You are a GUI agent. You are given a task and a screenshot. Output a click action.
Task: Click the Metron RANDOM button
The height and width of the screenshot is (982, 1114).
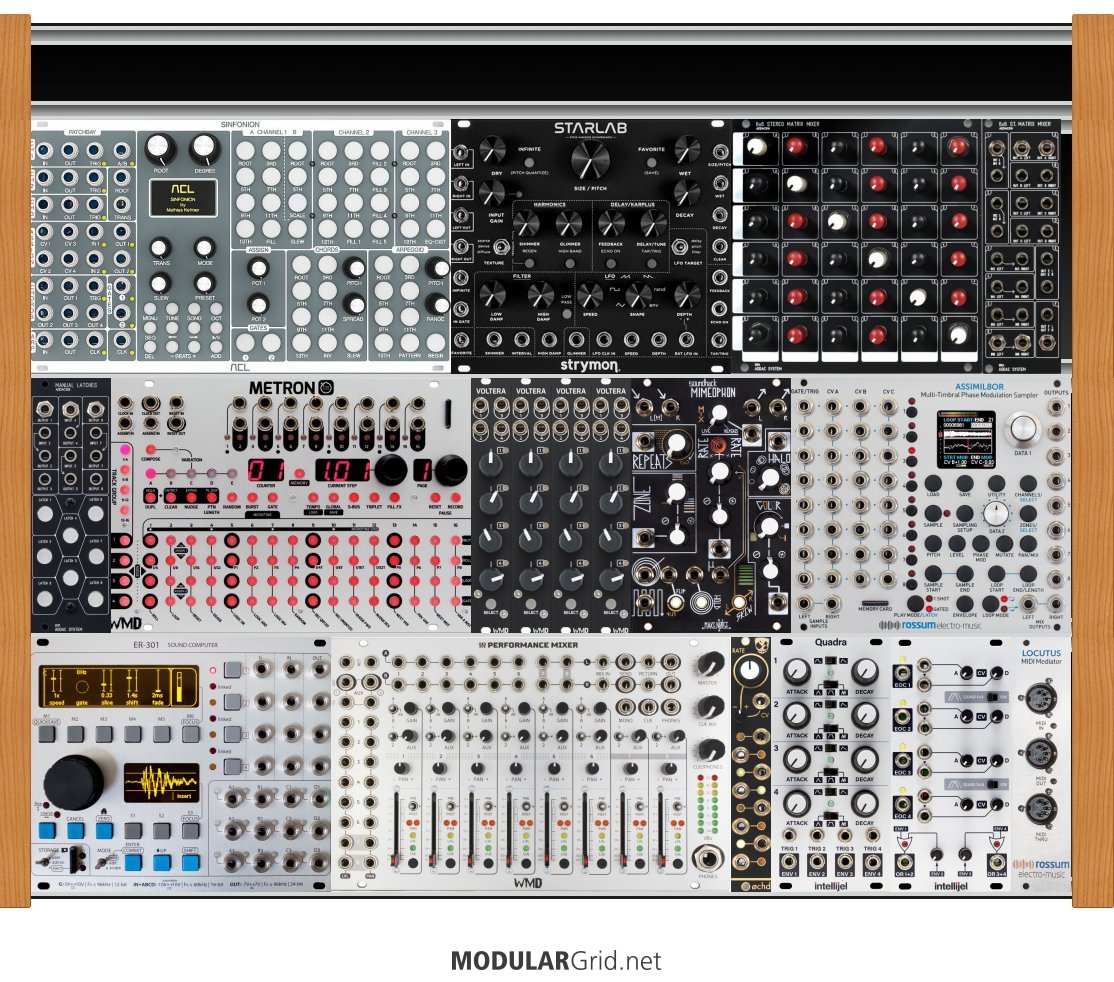tap(232, 497)
